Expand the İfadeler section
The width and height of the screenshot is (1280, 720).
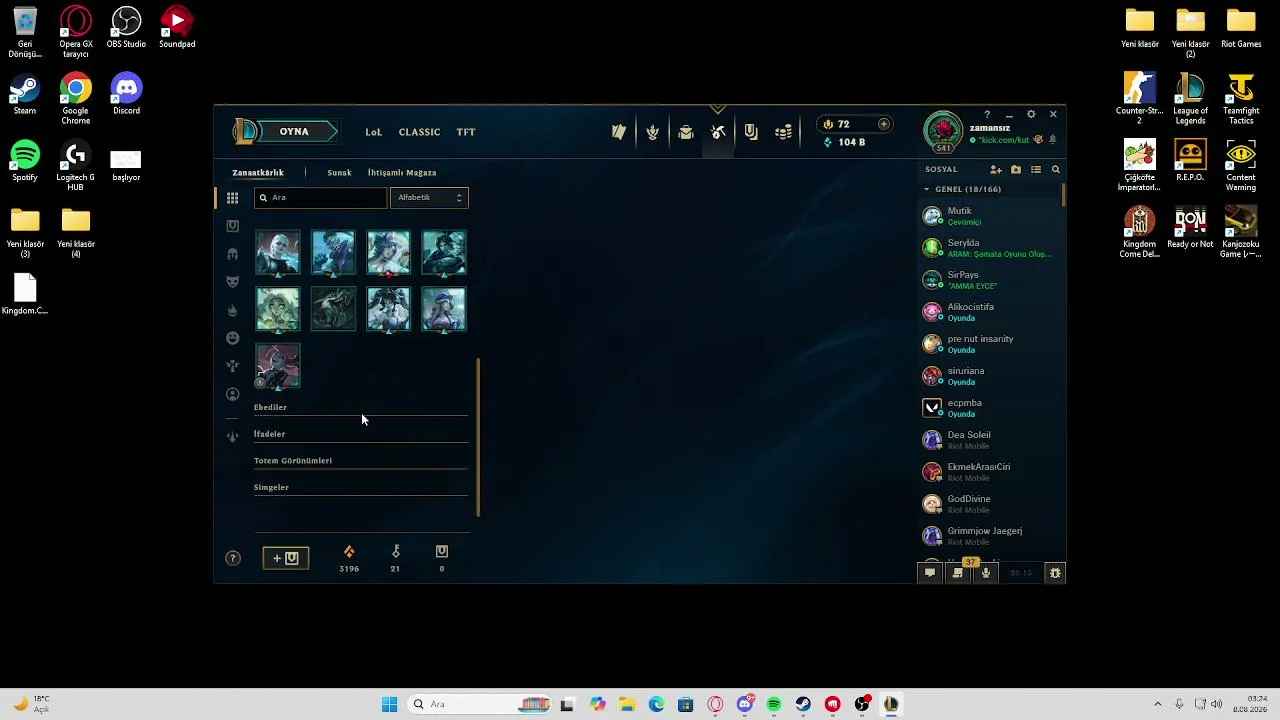[361, 435]
